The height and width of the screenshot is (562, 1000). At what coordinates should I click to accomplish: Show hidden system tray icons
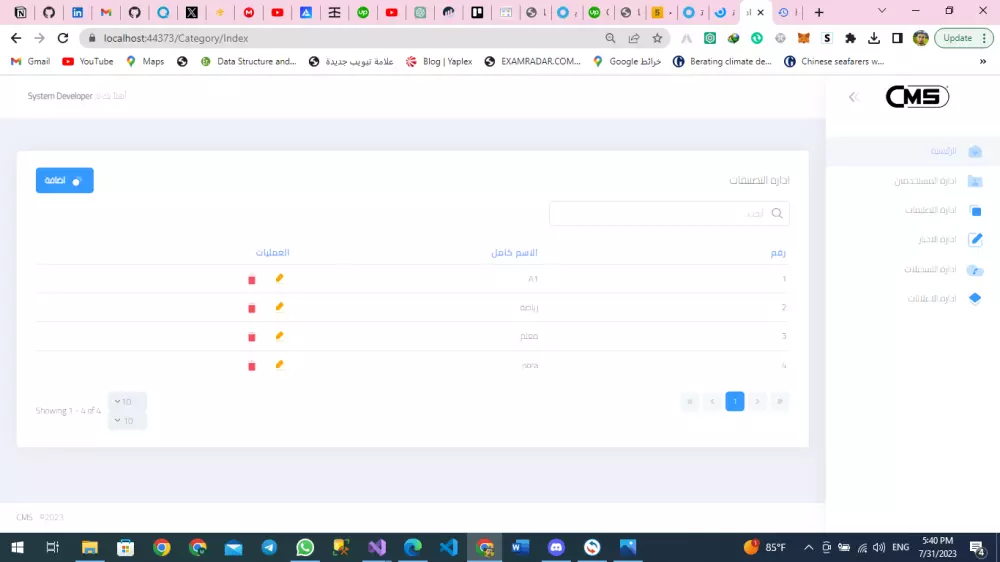(808, 547)
